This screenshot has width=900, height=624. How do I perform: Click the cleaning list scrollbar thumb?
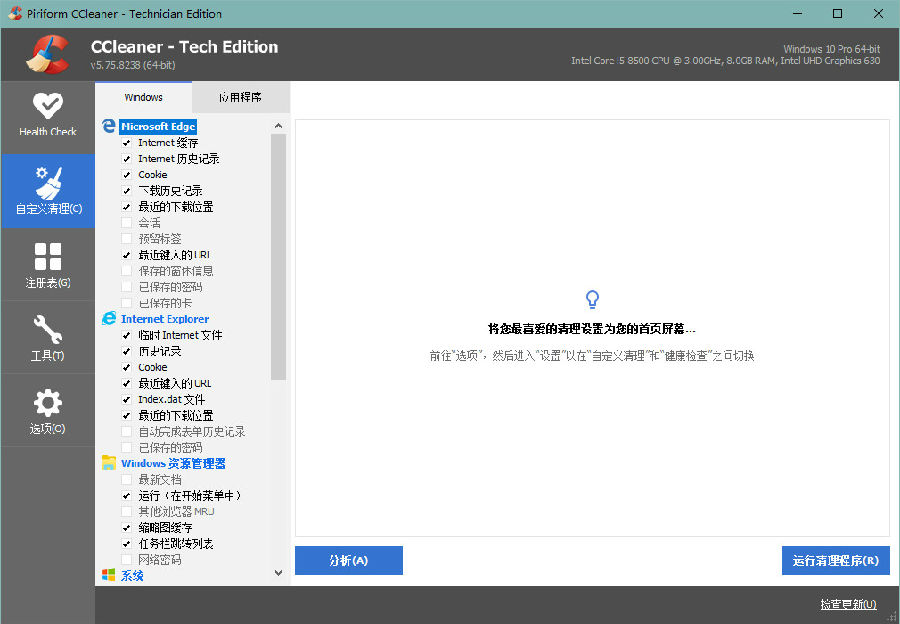(278, 257)
